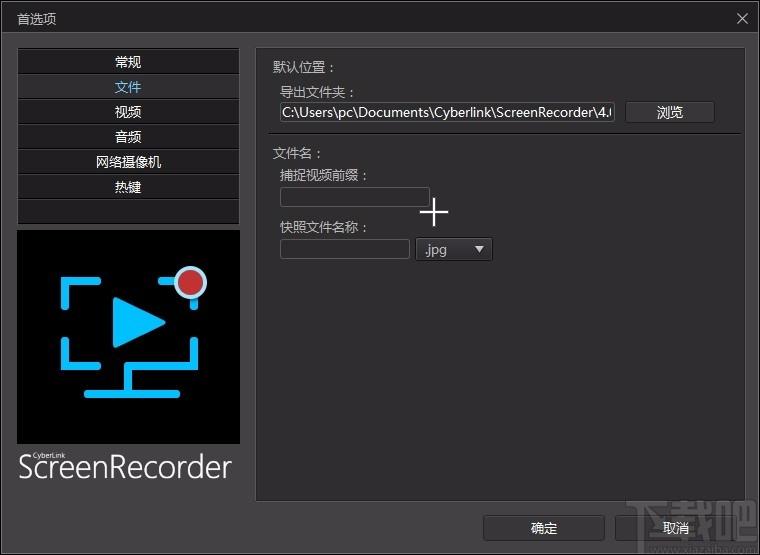Click the 浏览 button for export folder
Image resolution: width=760 pixels, height=555 pixels.
coord(669,112)
